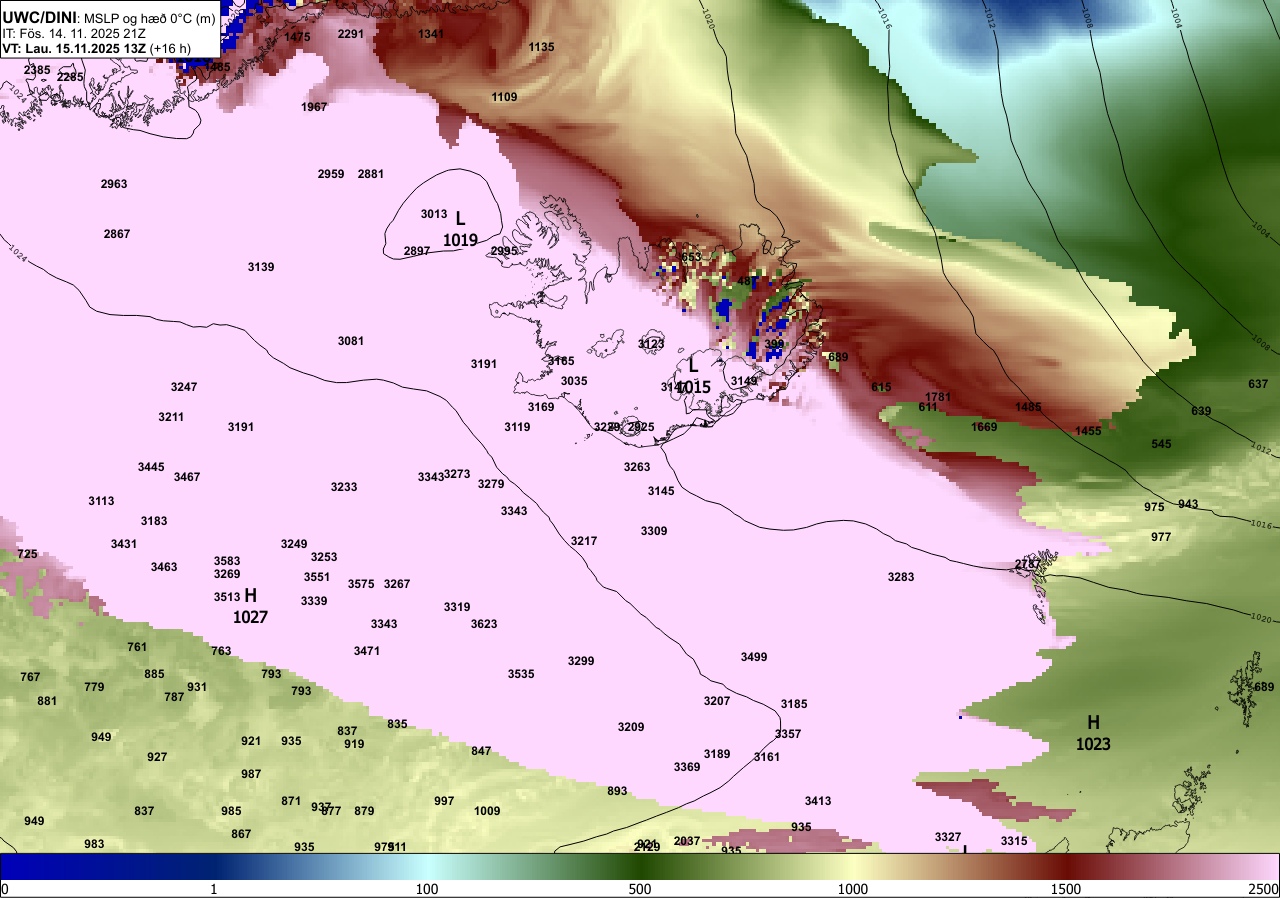Click the 1000 label on the colour scale
The width and height of the screenshot is (1280, 898).
[853, 889]
